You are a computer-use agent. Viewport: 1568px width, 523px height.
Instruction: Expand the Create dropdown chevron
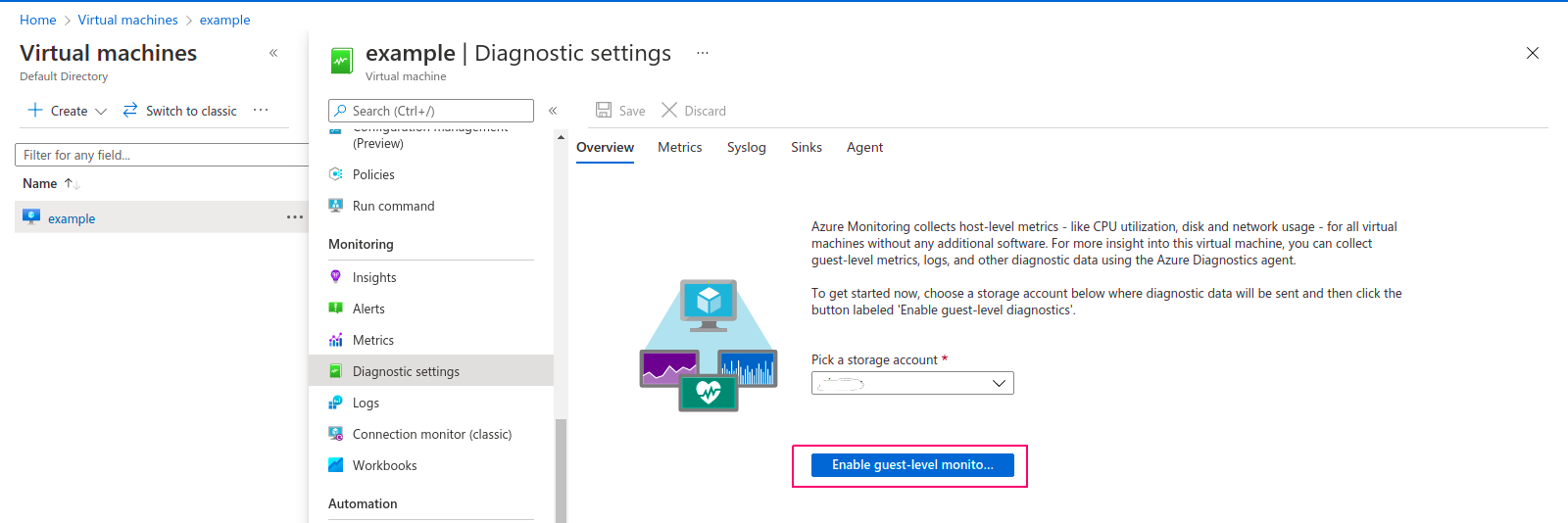point(100,111)
